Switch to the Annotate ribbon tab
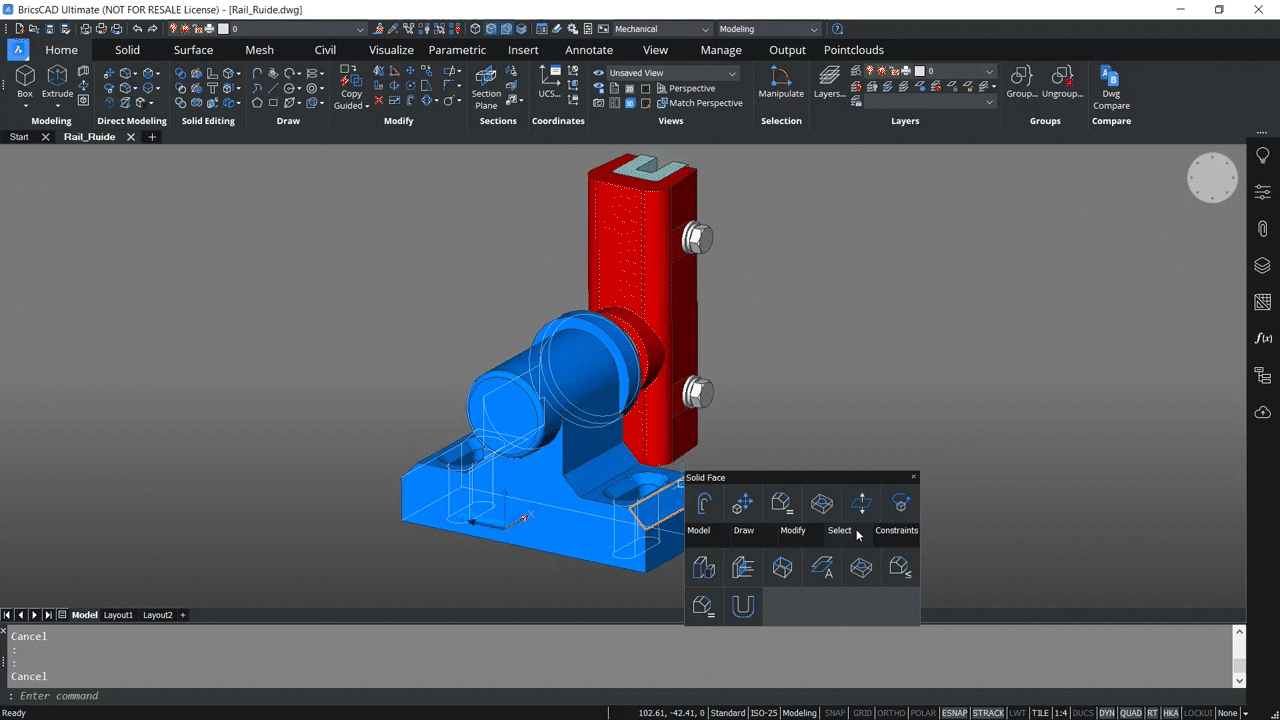Screen dimensions: 1280x720 (x=589, y=49)
